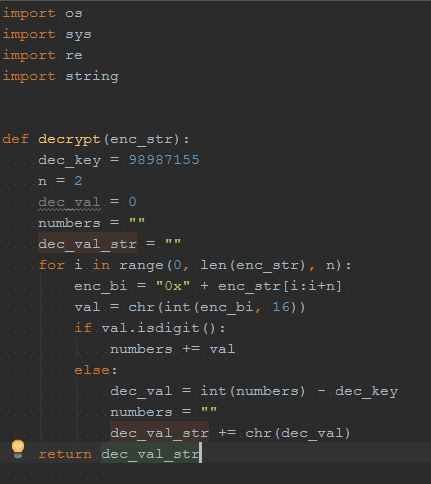The height and width of the screenshot is (484, 431).
Task: Click 'enc_bi' in the enc_bi = "0x" line
Action: pos(101,286)
